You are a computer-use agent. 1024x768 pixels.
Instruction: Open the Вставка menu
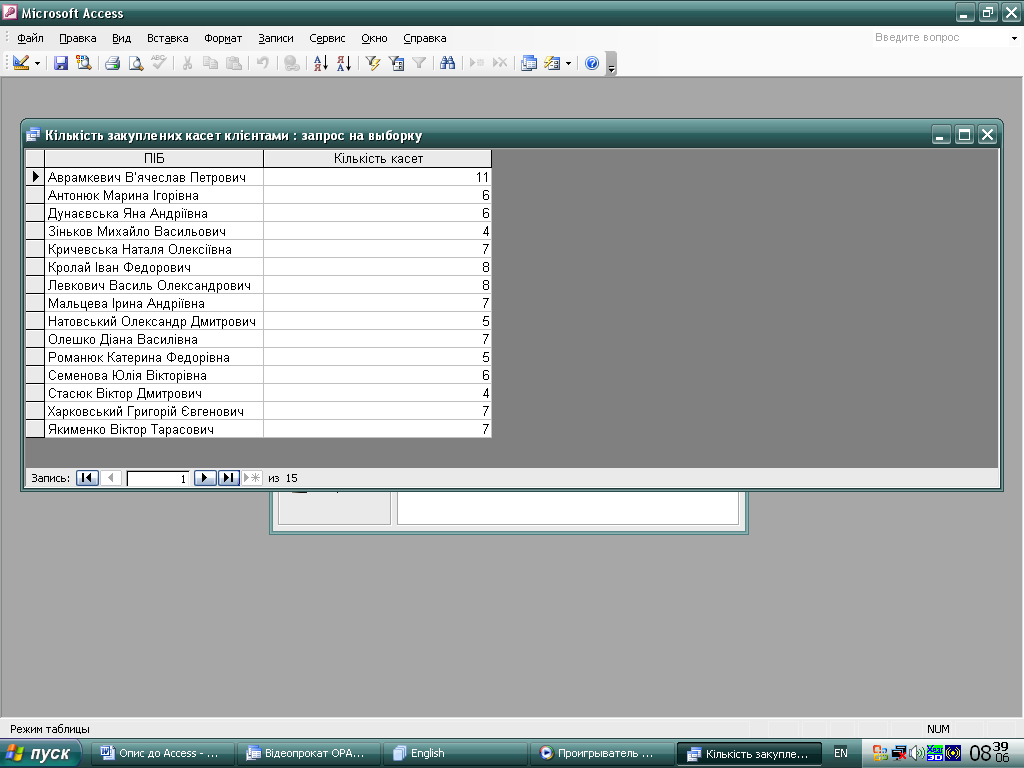tap(168, 38)
